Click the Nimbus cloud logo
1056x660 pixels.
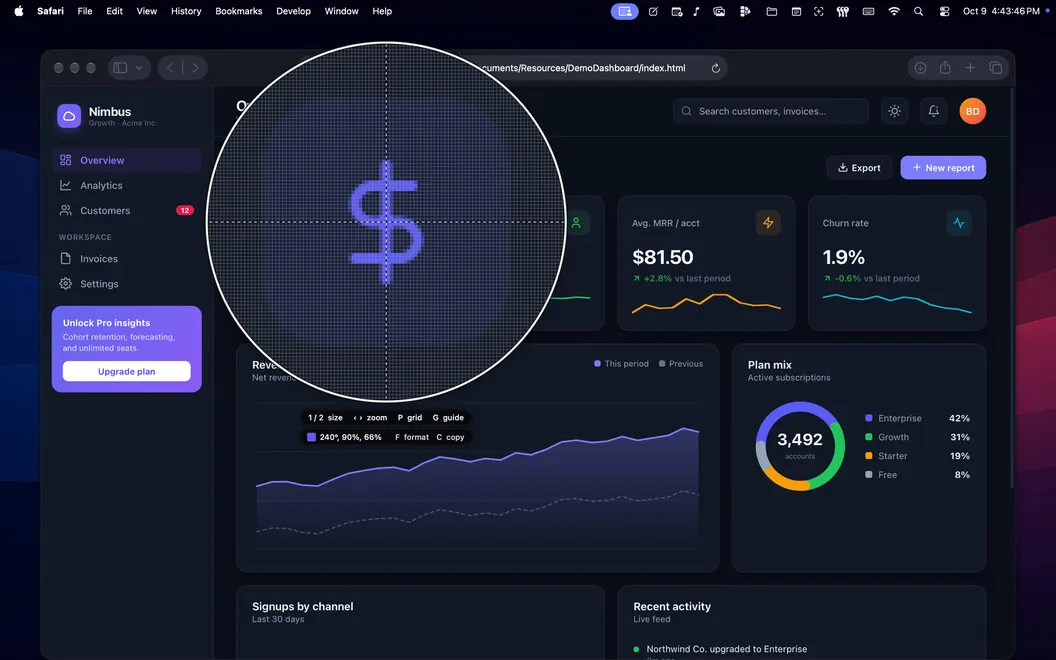point(69,116)
